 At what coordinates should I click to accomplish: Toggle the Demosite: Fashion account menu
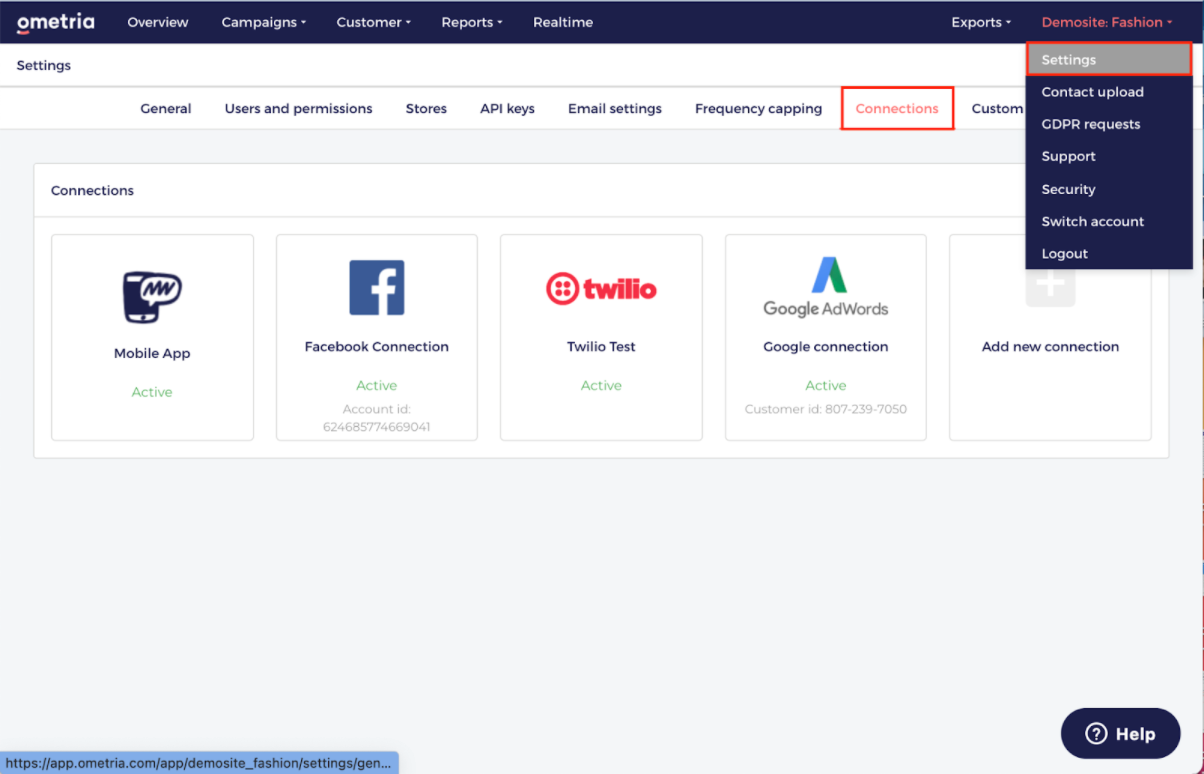1107,22
